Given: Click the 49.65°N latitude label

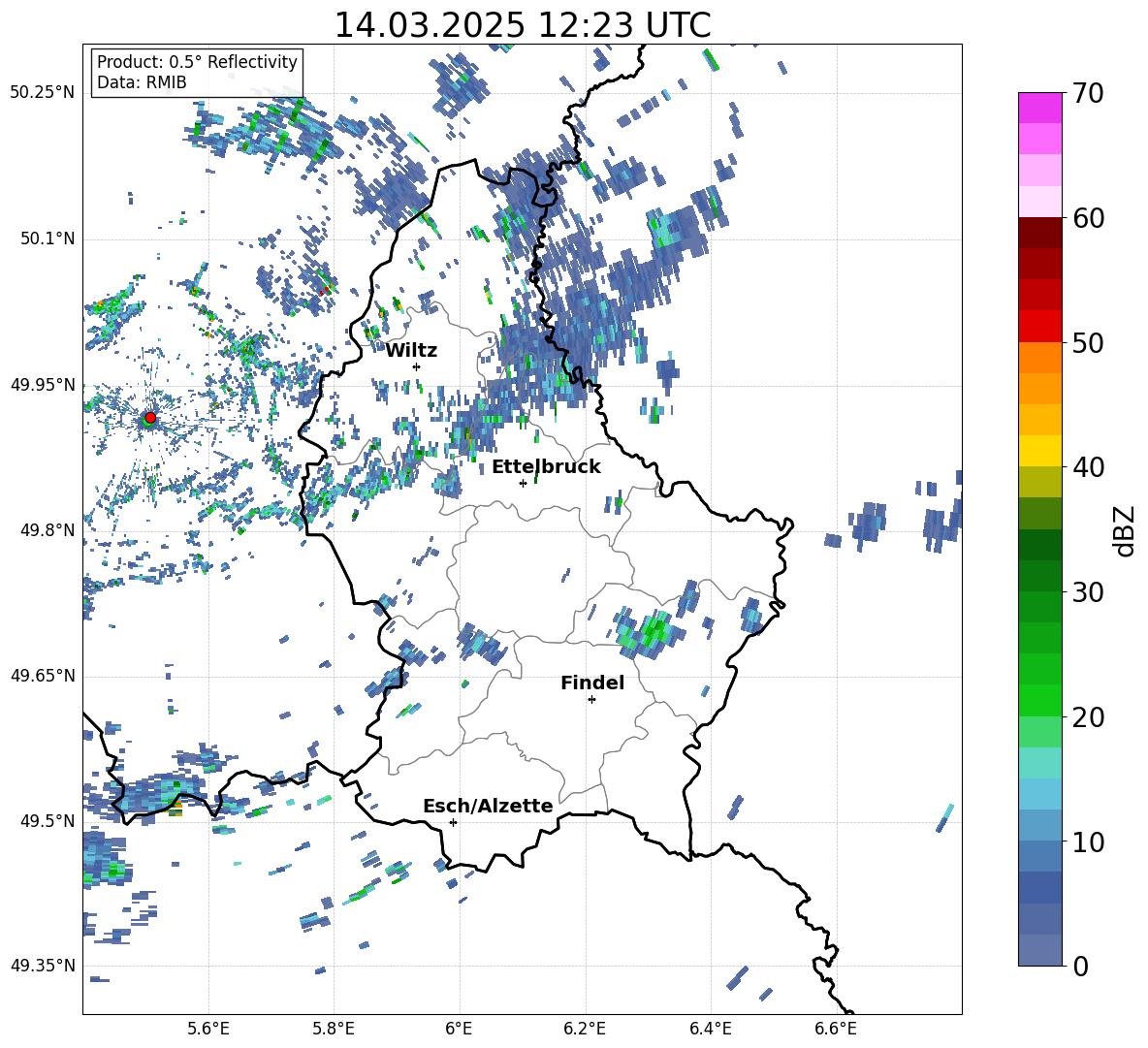Looking at the screenshot, I should pyautogui.click(x=43, y=676).
